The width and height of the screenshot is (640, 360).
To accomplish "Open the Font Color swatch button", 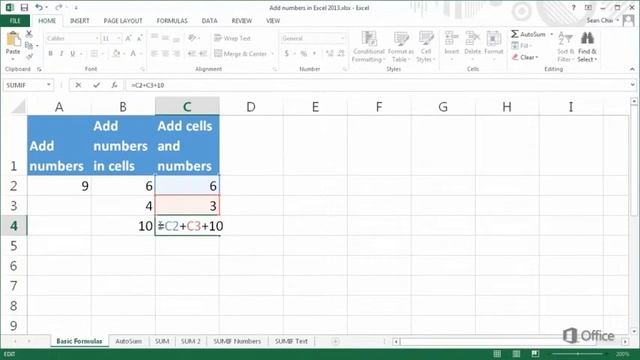I will click(133, 53).
